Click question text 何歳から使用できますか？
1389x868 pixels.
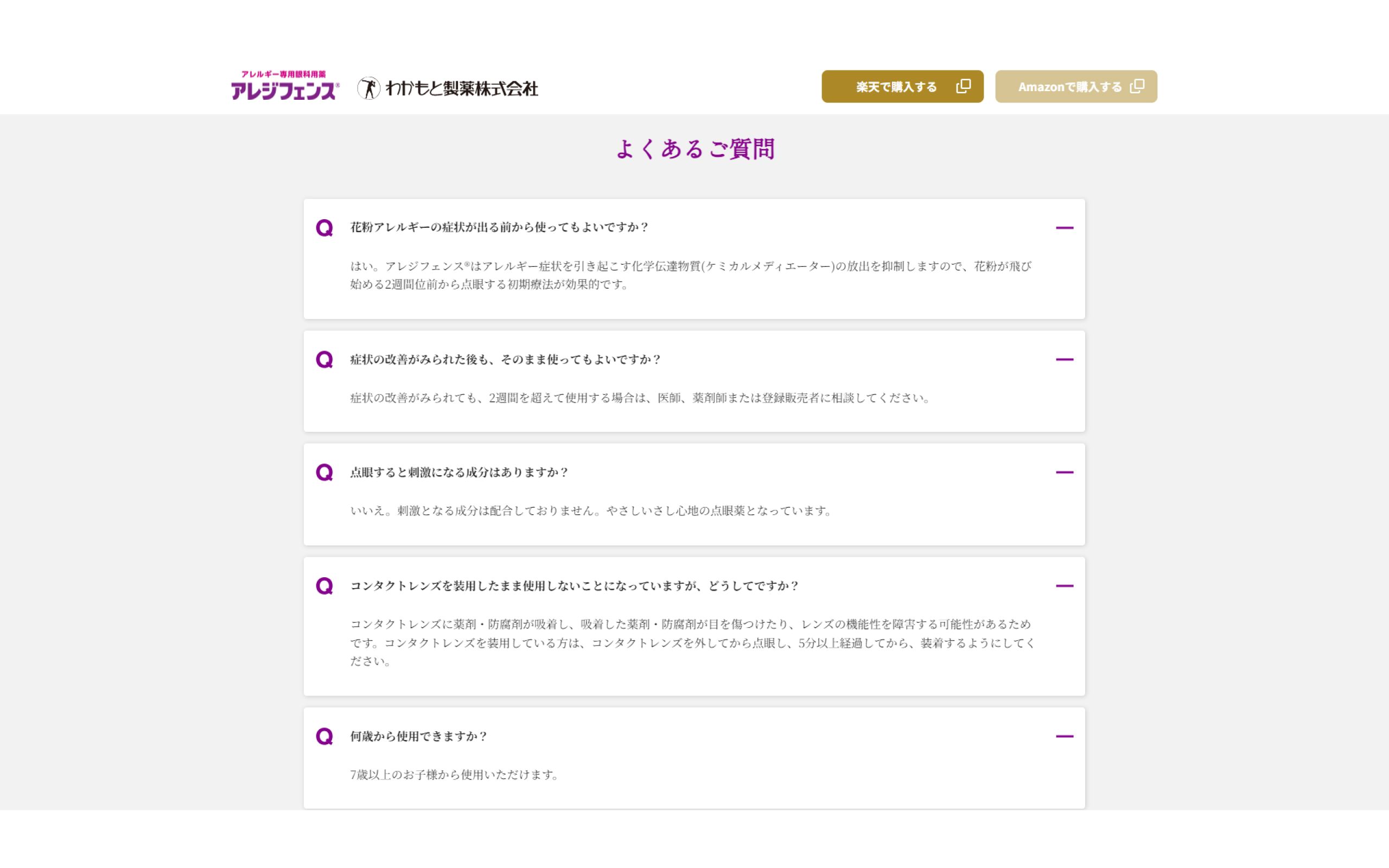[x=418, y=737]
